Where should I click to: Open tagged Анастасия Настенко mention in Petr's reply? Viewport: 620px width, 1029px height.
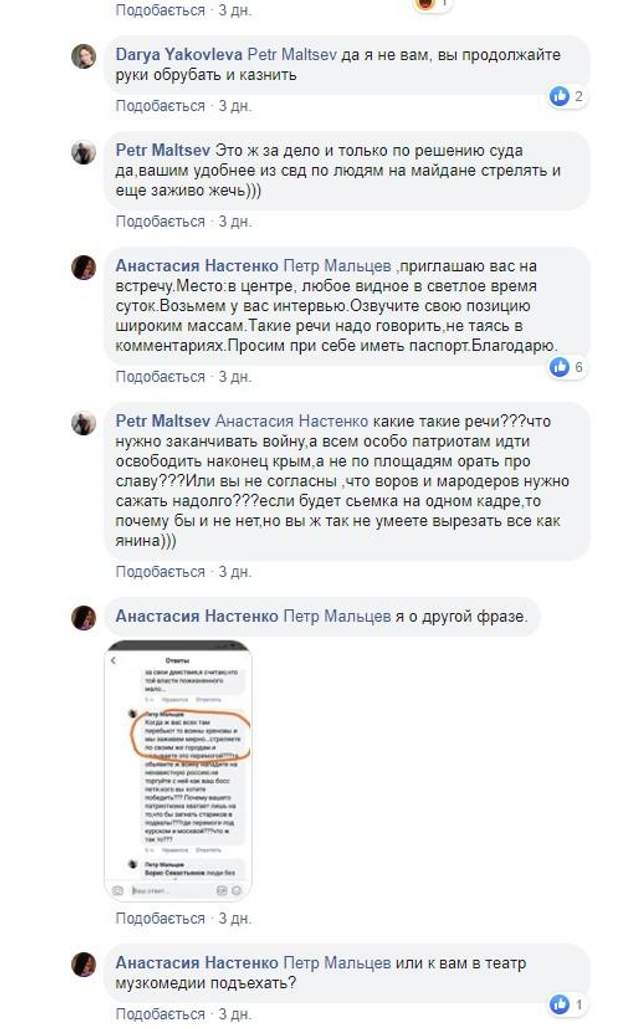292,421
